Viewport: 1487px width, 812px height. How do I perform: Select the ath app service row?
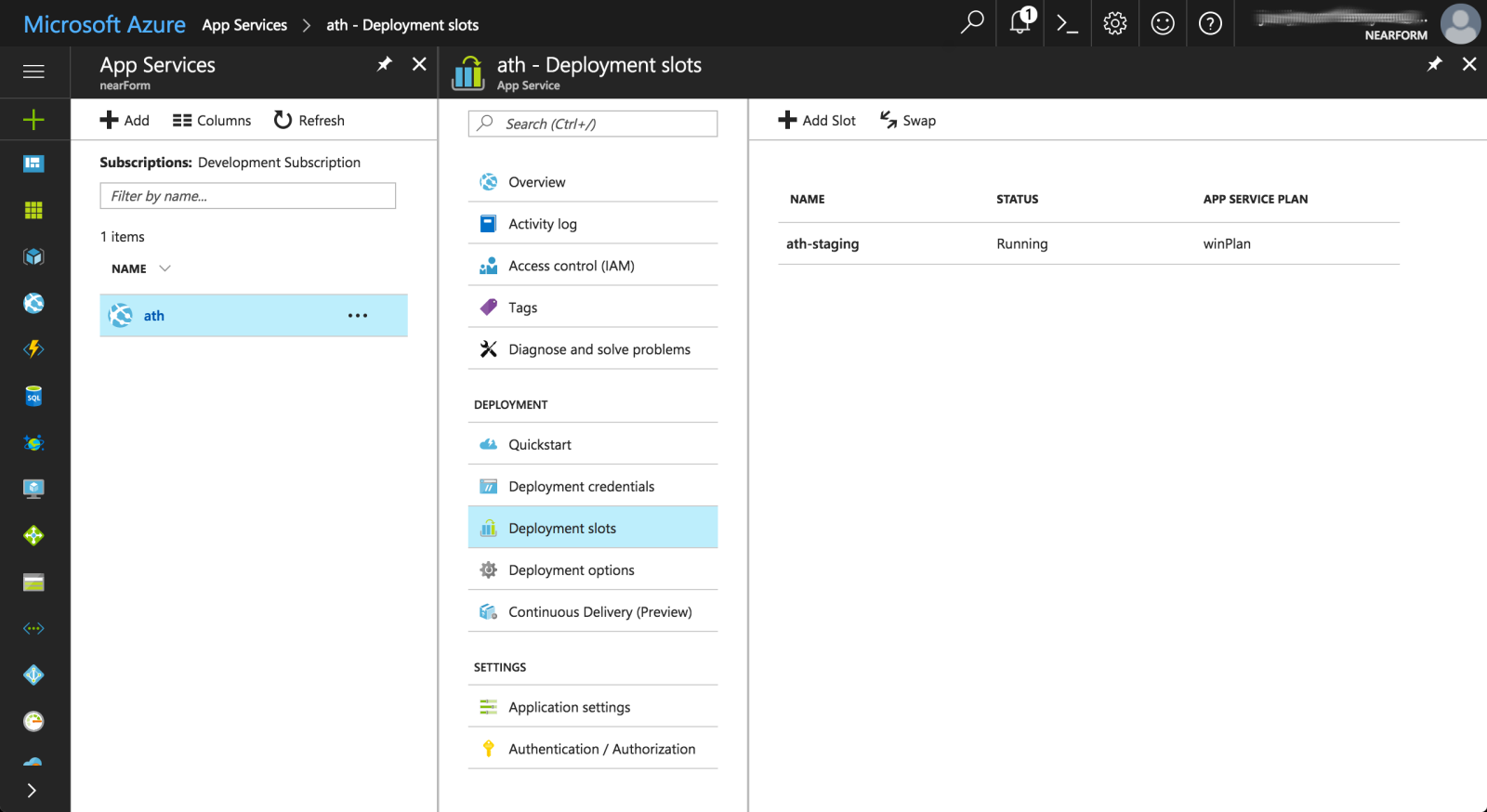tap(254, 315)
